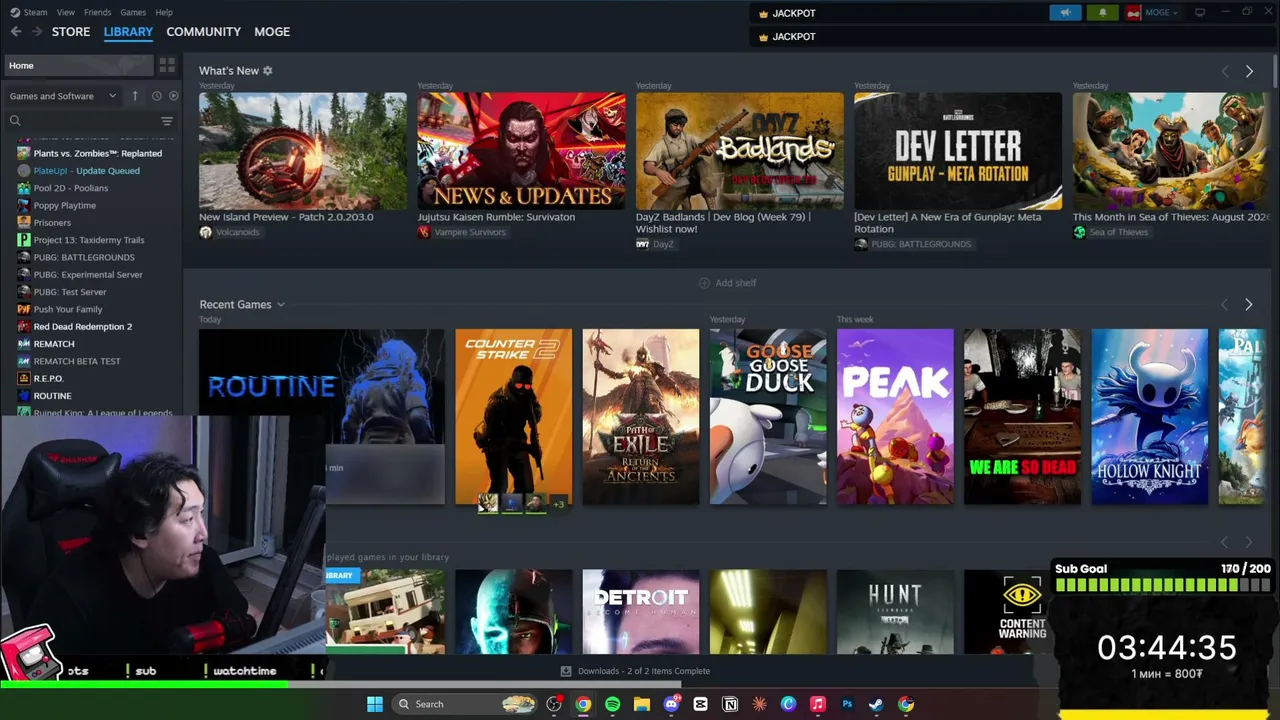Viewport: 1280px width, 720px height.
Task: Open the Steam notifications bell
Action: (x=1102, y=13)
